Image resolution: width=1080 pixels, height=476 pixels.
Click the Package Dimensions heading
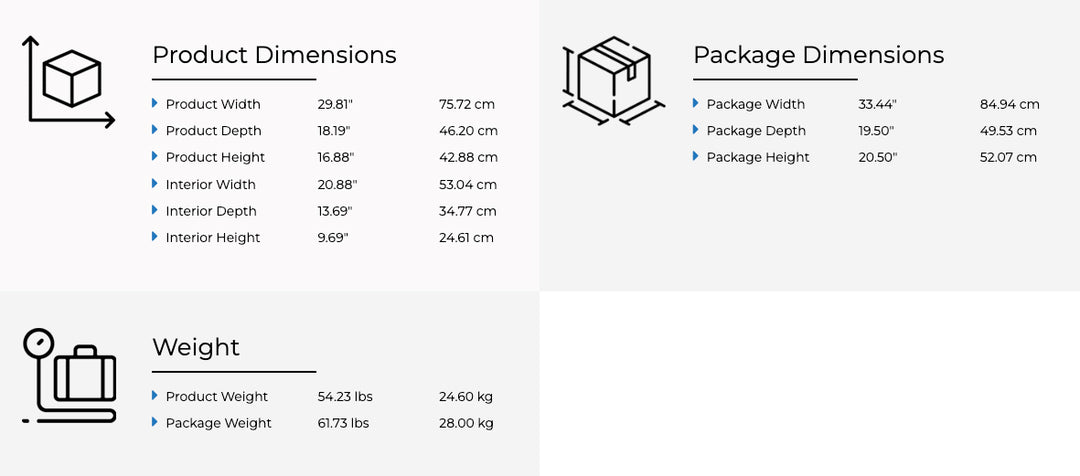[818, 55]
